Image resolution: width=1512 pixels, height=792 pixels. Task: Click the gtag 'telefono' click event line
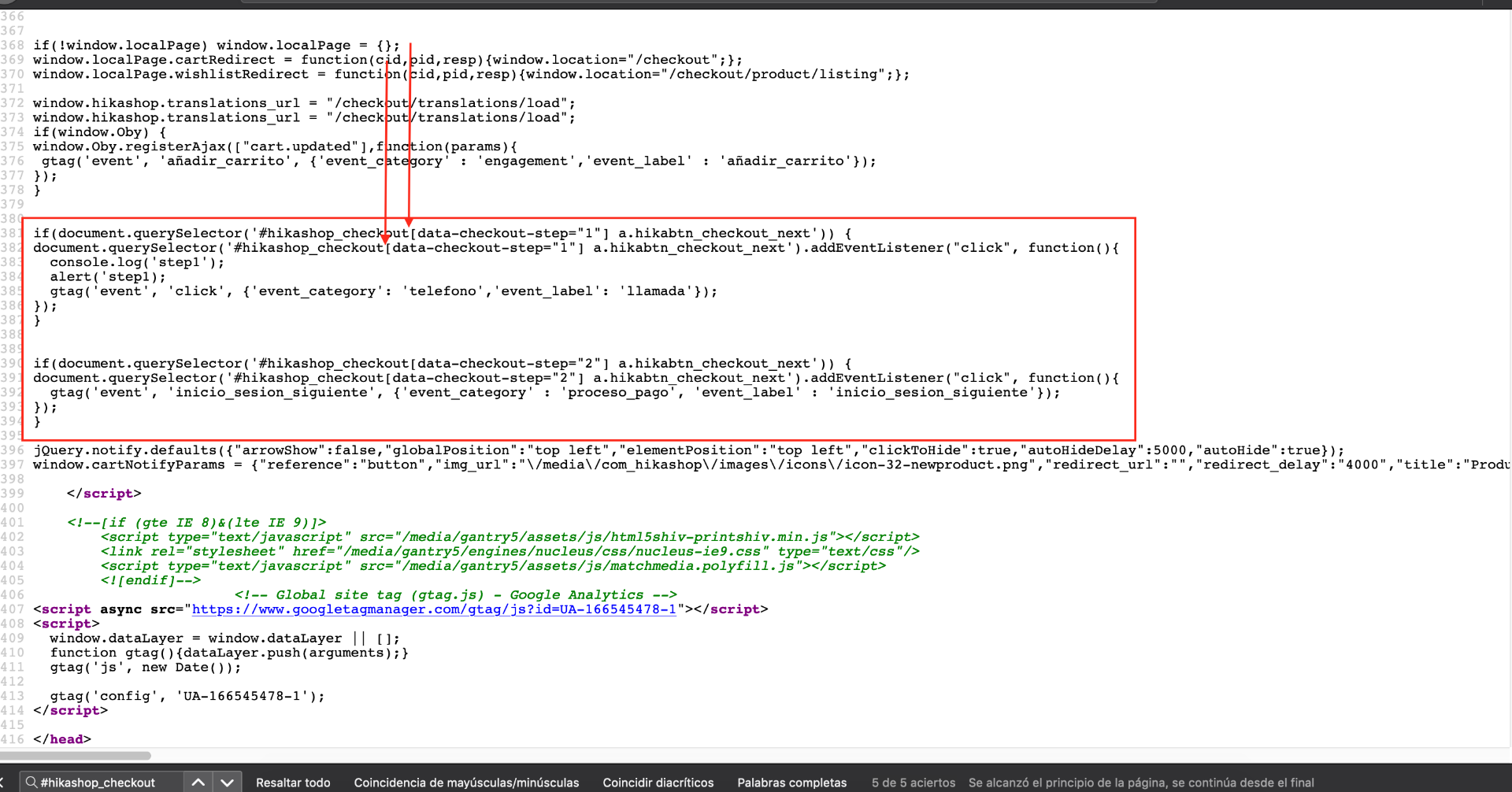click(x=384, y=291)
